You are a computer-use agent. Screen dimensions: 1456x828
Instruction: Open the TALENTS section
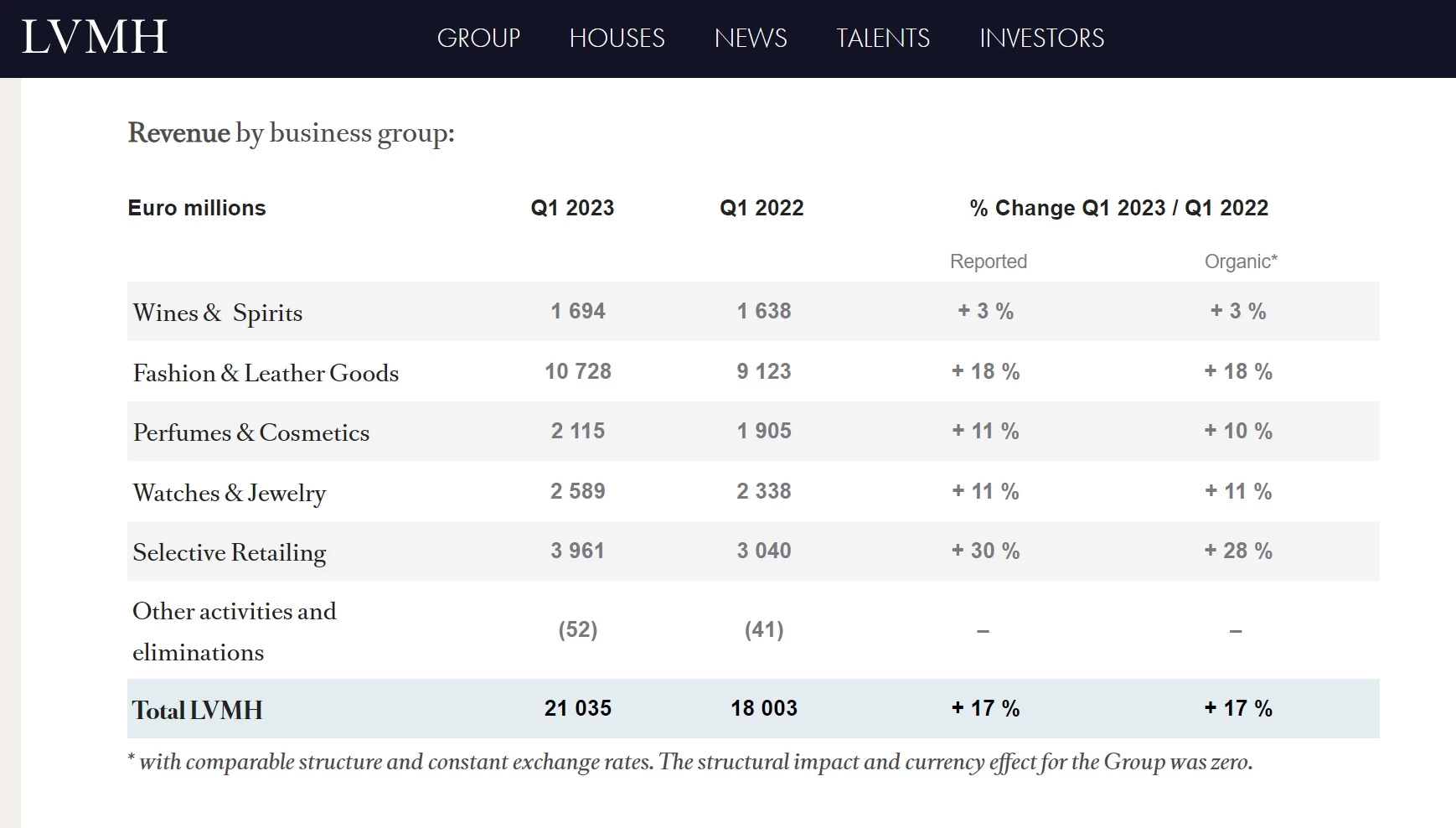[882, 39]
